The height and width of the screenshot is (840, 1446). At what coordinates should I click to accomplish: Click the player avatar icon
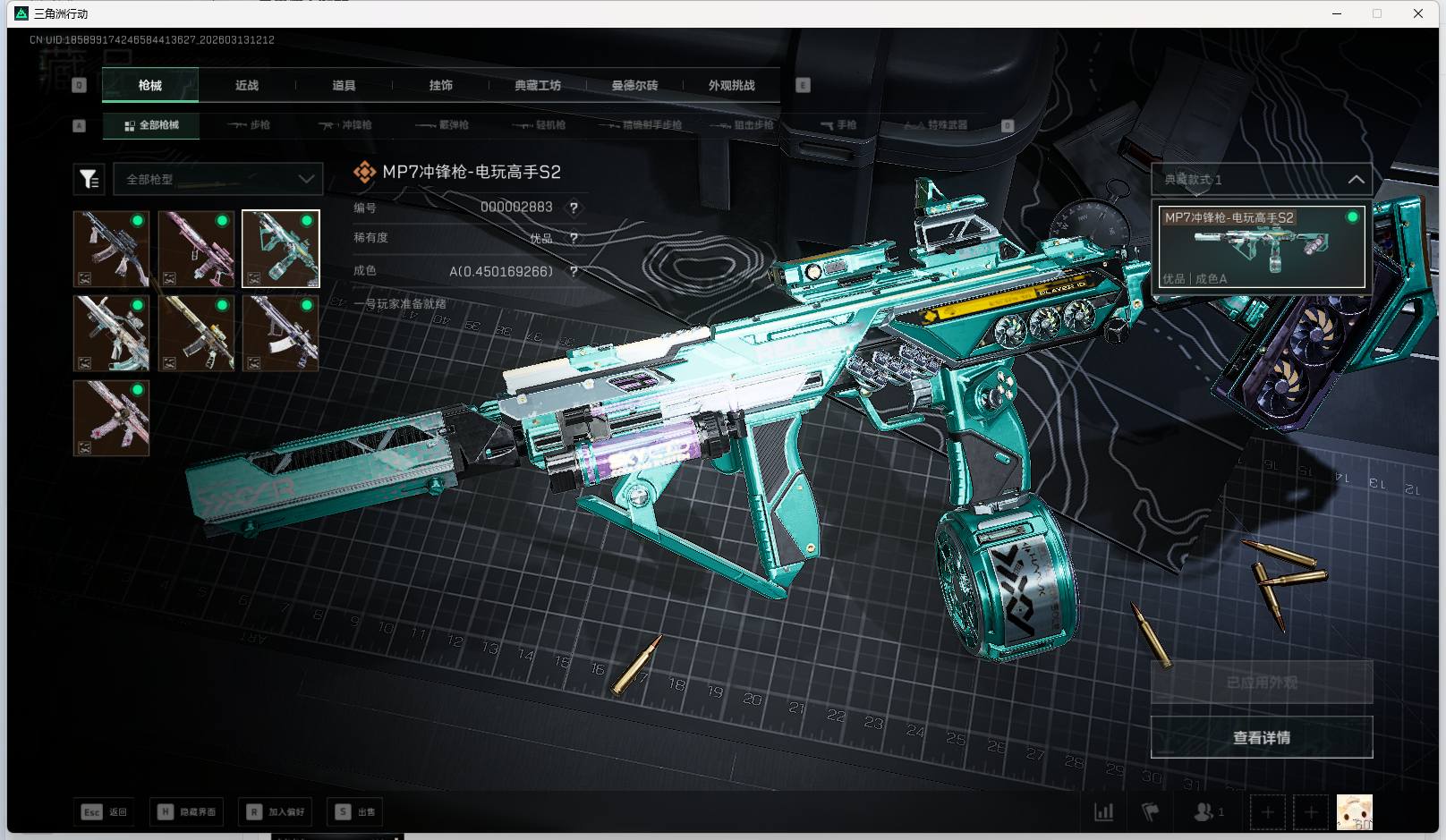pos(1354,811)
